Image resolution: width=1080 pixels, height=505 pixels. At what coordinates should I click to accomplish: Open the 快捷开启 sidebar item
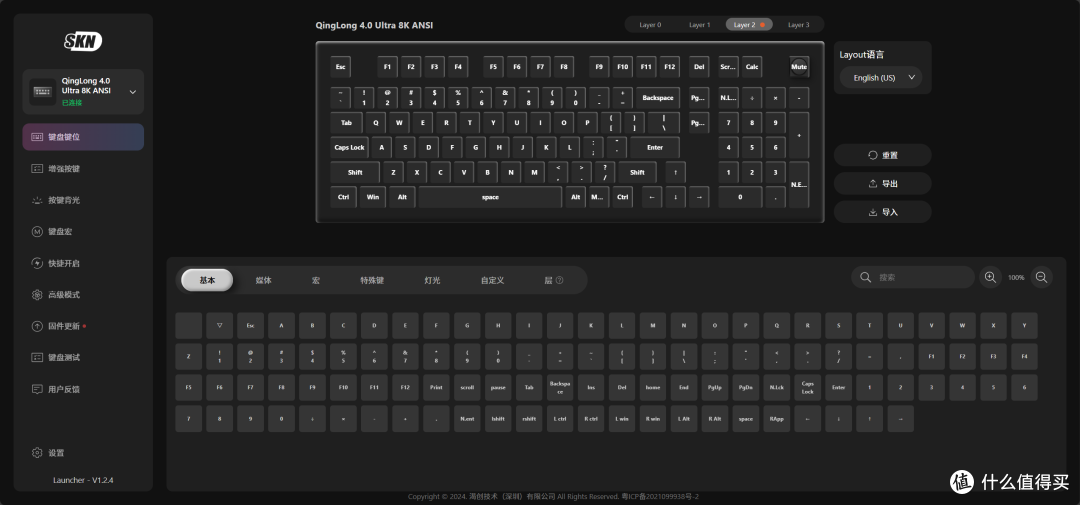click(83, 263)
